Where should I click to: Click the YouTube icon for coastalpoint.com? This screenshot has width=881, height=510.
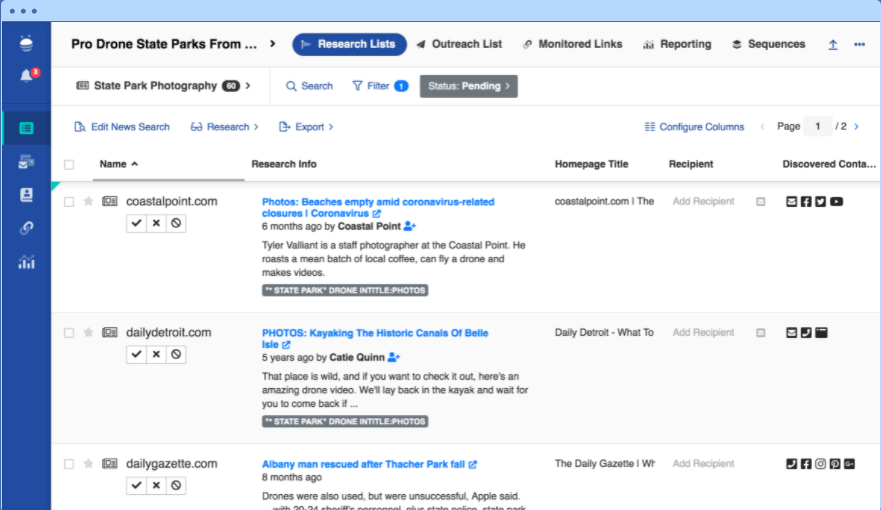836,202
